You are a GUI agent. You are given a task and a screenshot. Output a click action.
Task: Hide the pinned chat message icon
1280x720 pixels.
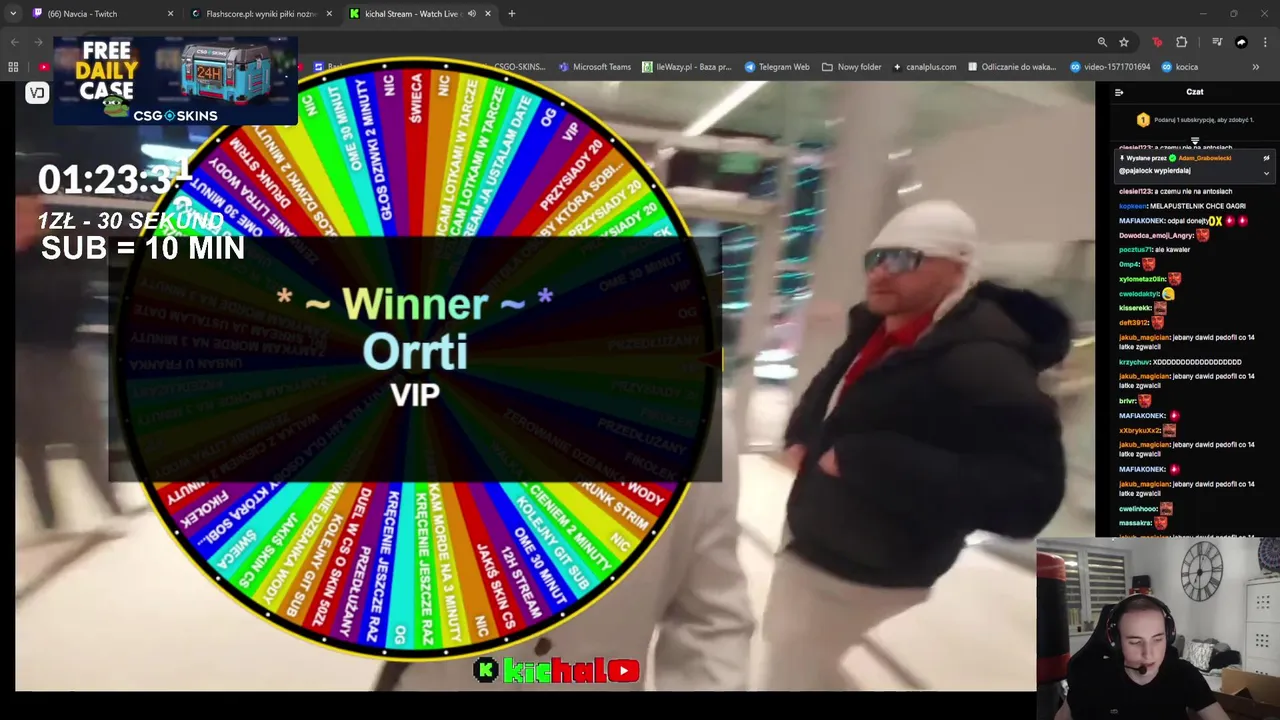pyautogui.click(x=1266, y=158)
